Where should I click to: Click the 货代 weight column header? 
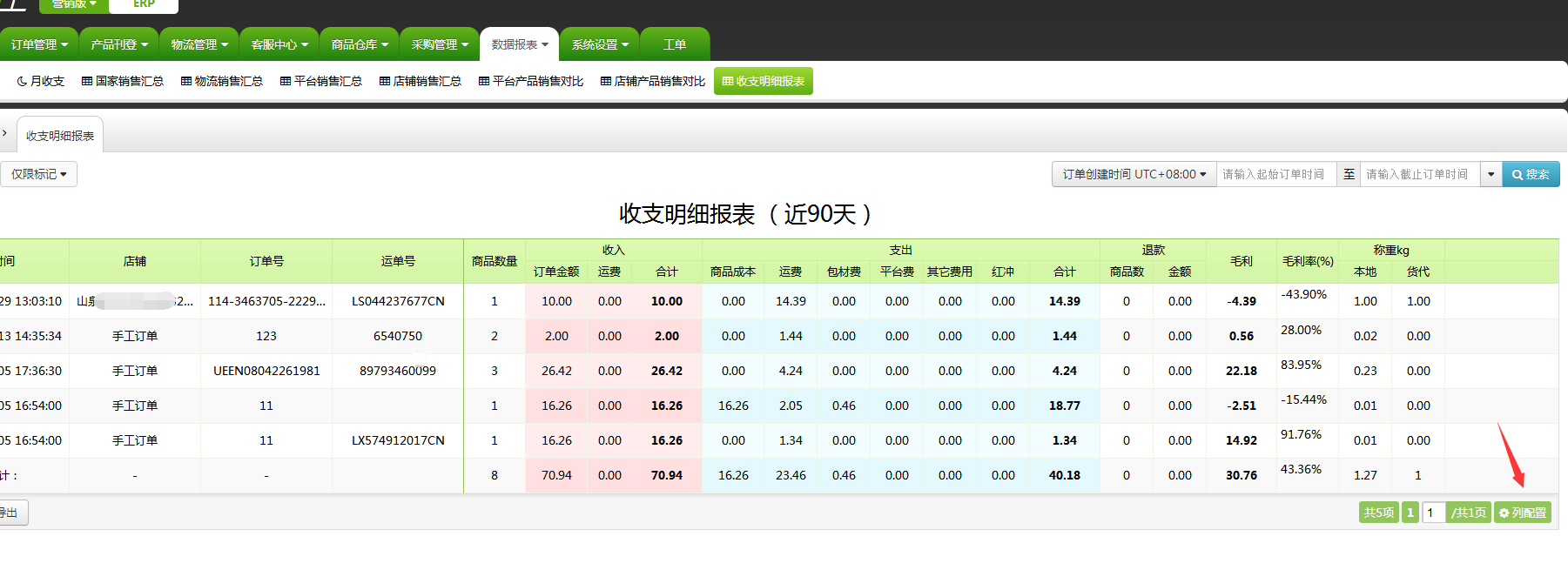1418,272
